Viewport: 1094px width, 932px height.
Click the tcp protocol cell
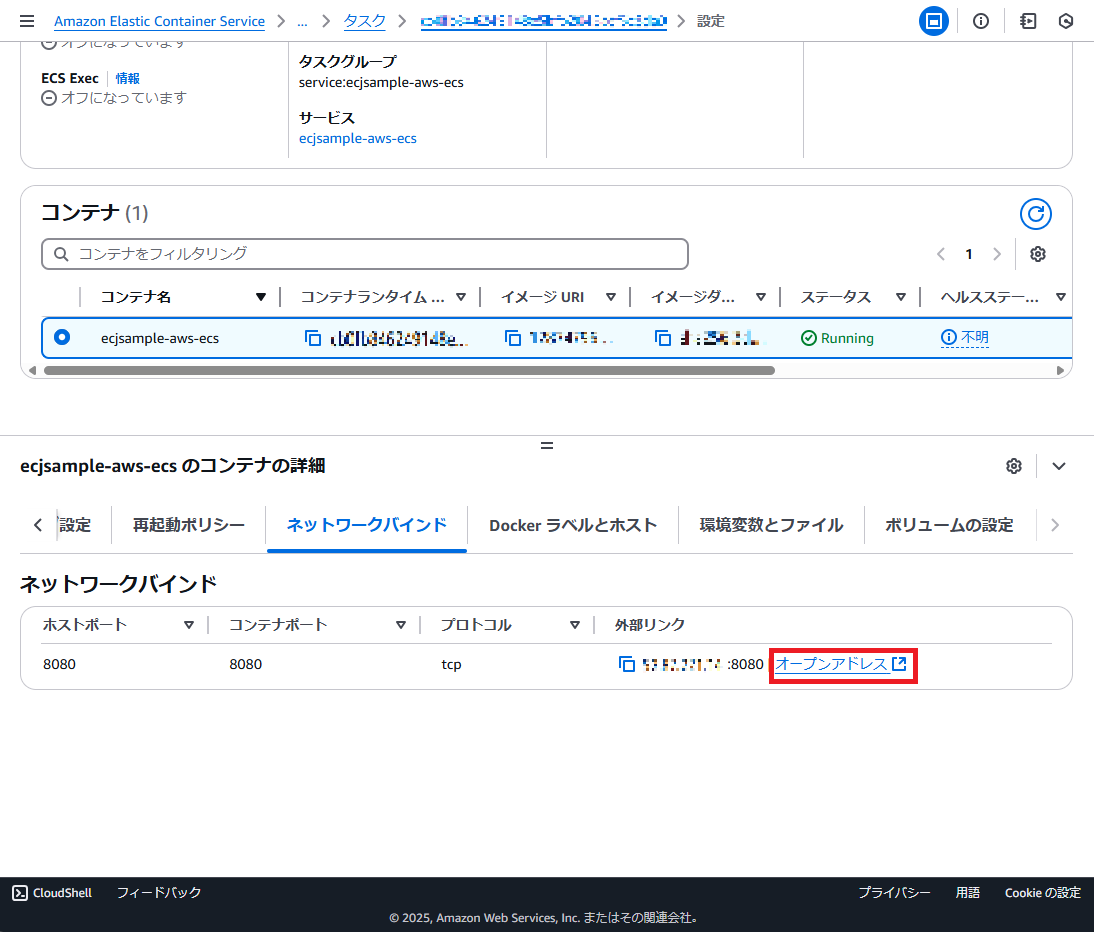(x=451, y=665)
